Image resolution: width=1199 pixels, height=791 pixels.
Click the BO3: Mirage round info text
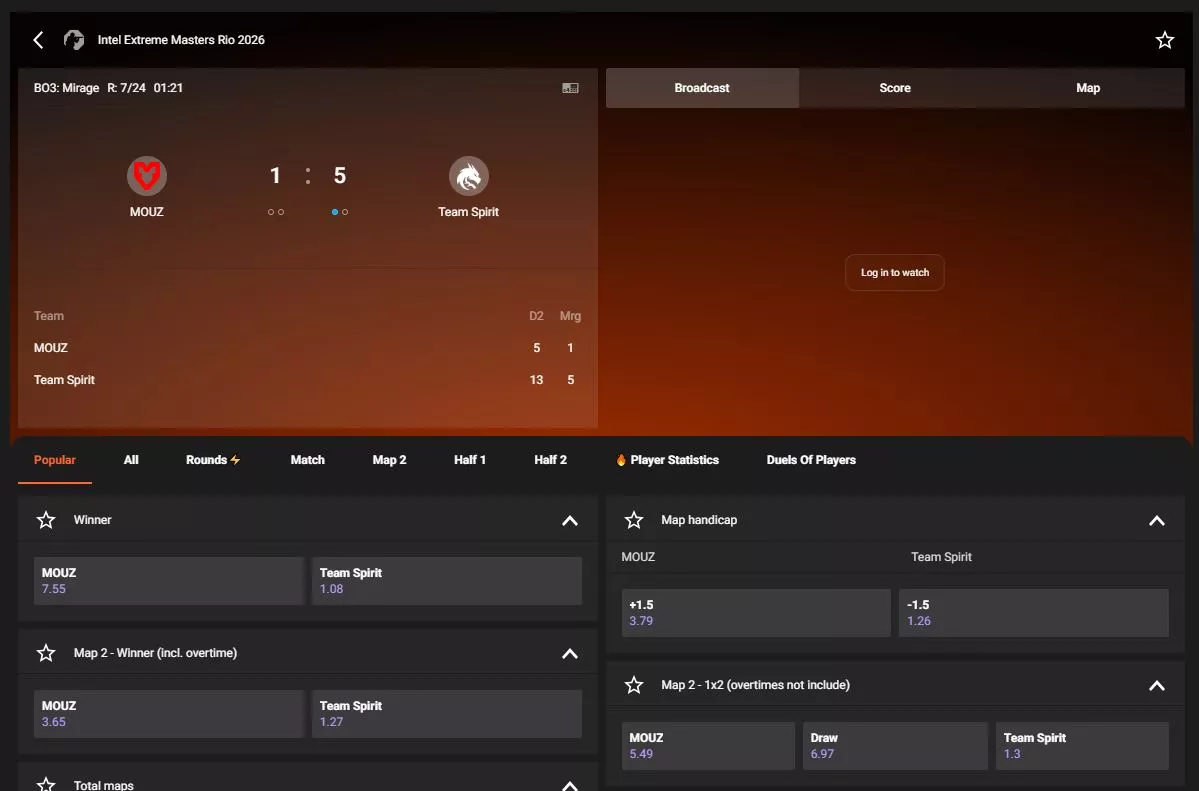point(109,88)
